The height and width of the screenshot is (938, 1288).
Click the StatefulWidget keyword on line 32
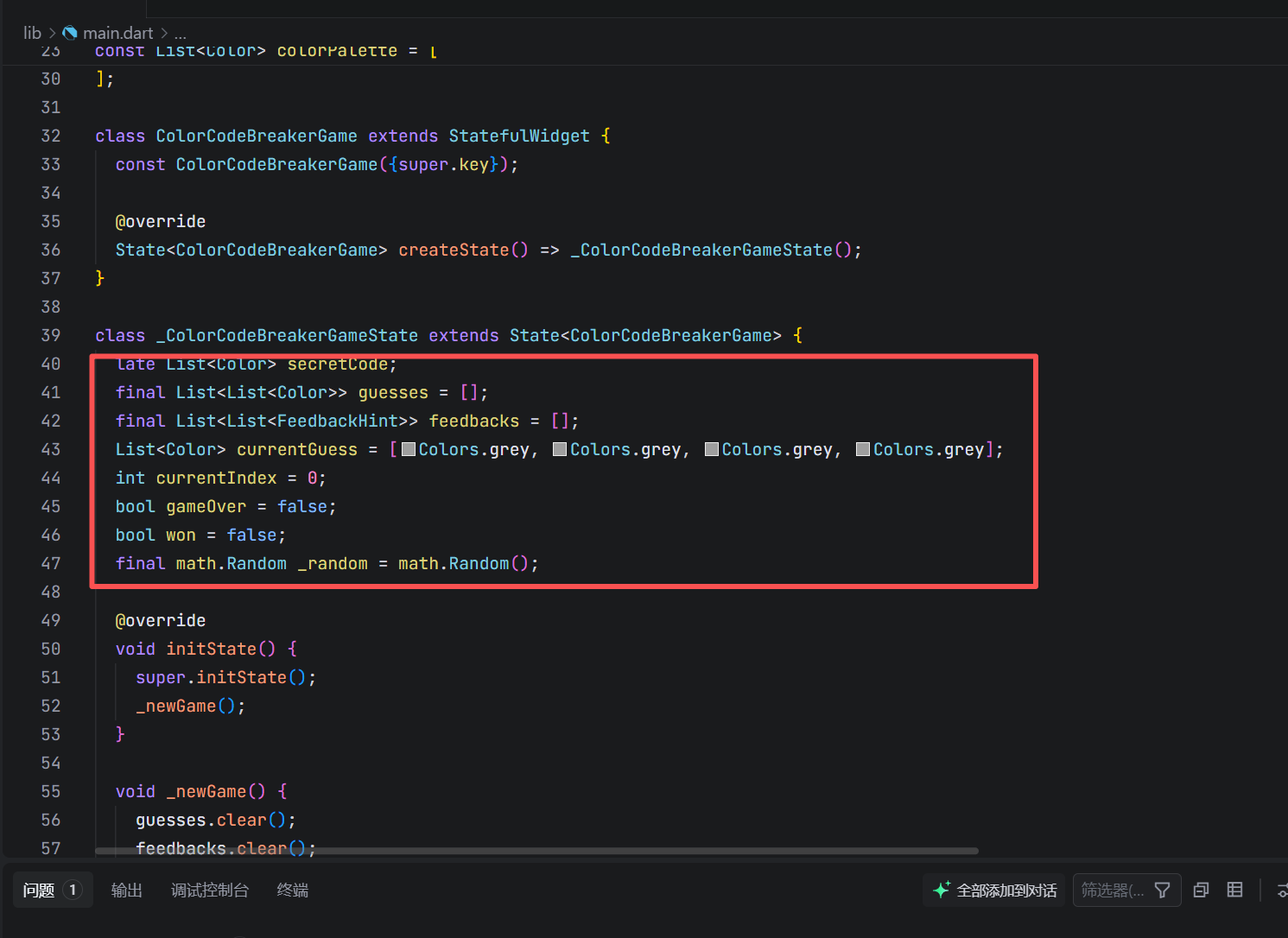coord(519,136)
